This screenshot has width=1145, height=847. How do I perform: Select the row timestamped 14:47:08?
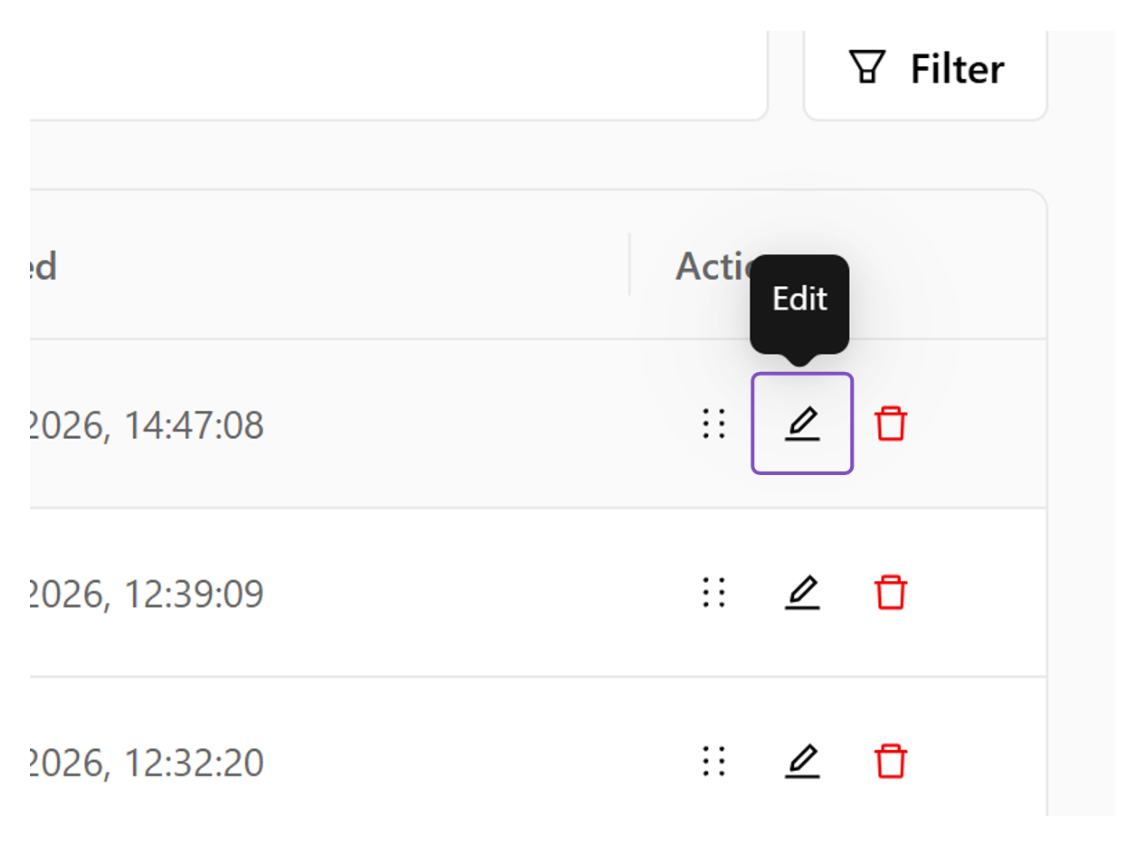538,424
